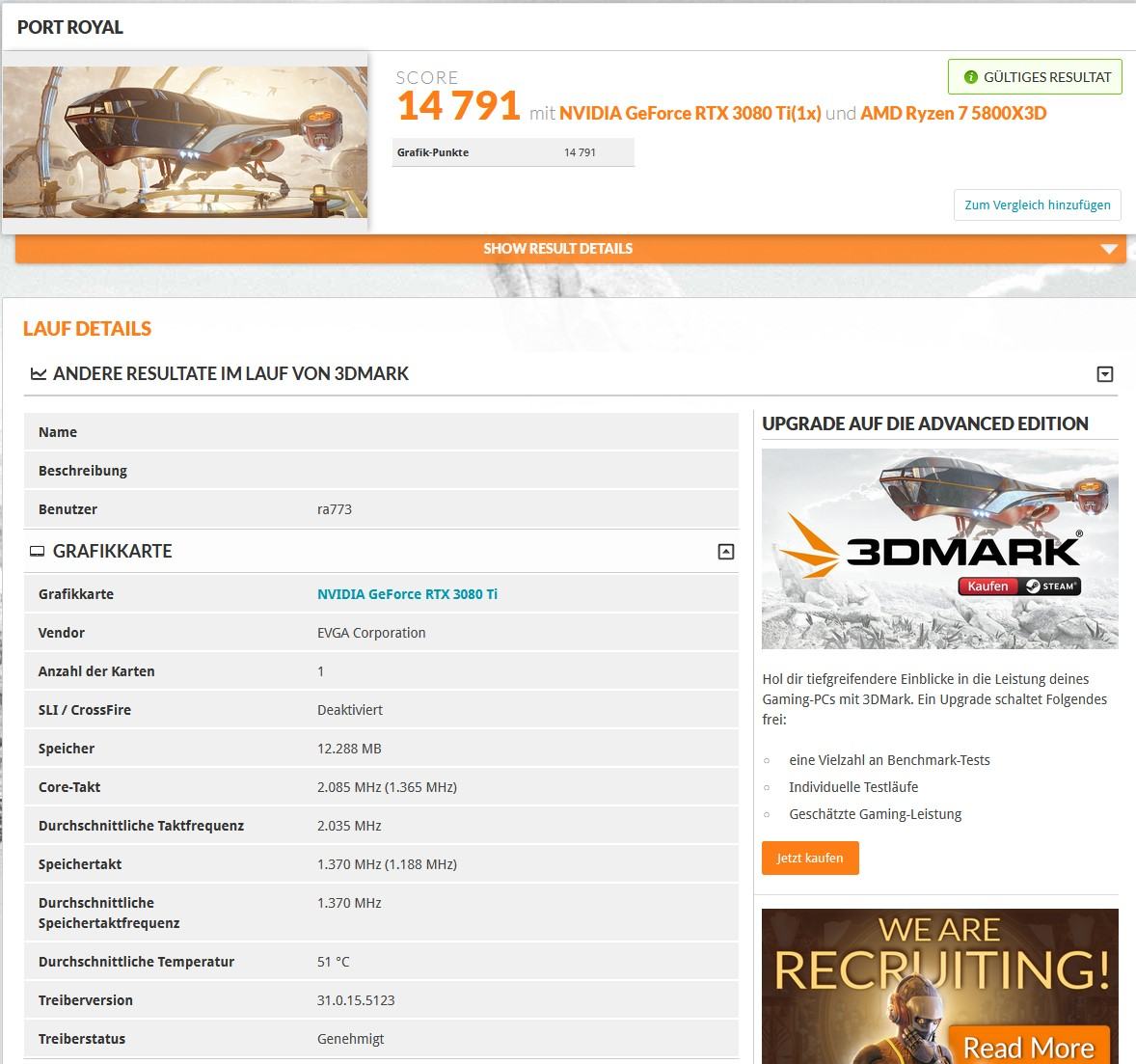
Task: Open NVIDIA GeForce RTX 3080 Ti(1x) score link
Action: 690,113
